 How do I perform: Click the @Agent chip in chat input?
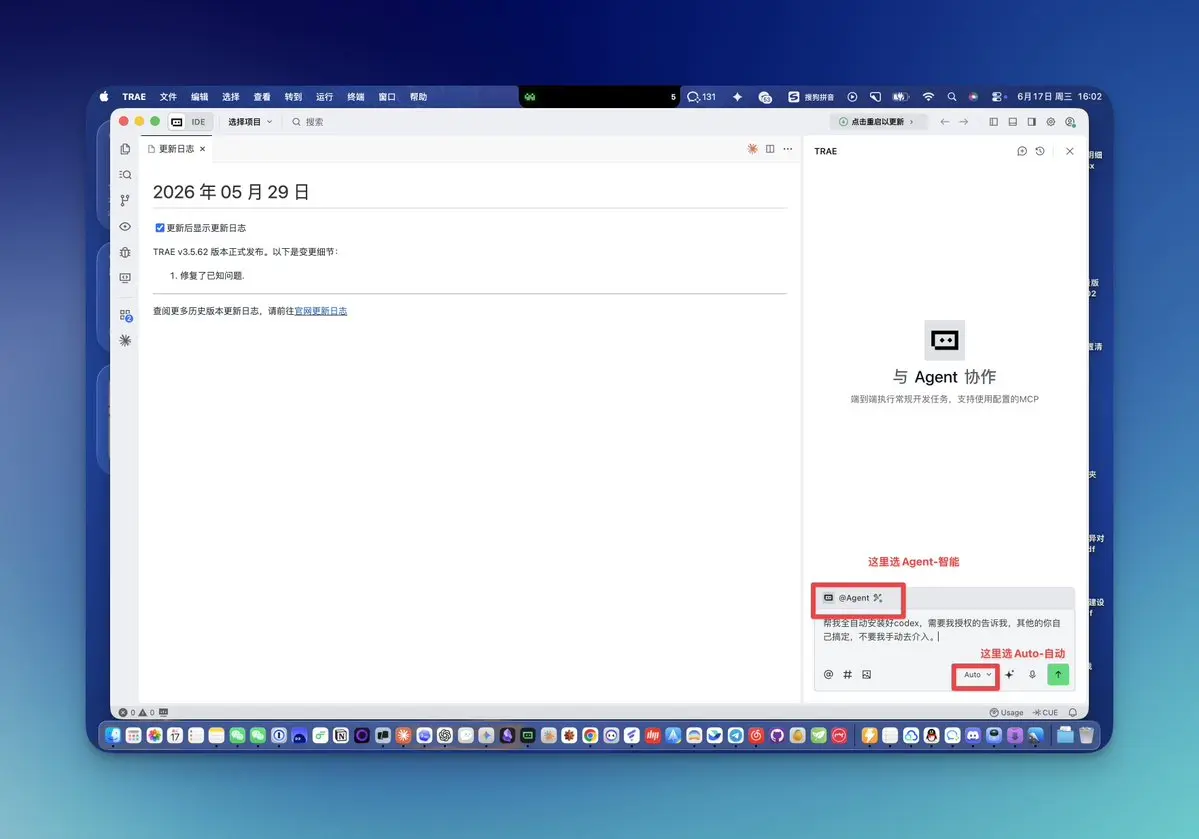pyautogui.click(x=853, y=598)
